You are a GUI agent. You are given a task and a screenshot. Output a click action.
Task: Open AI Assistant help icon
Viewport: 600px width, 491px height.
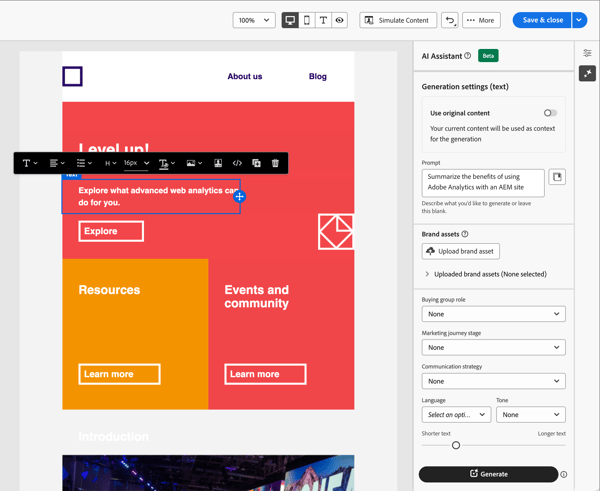pos(468,56)
